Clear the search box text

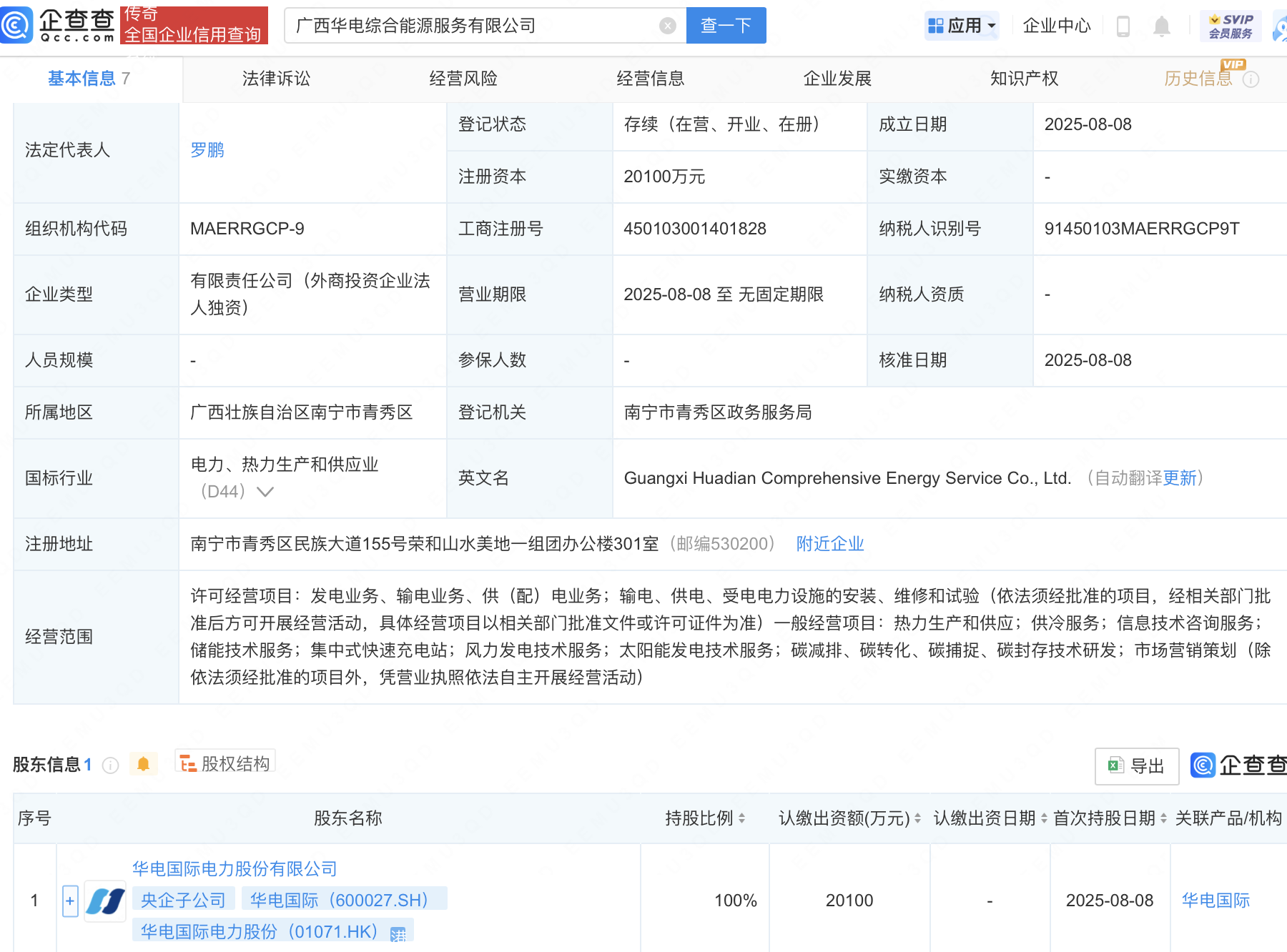coord(668,26)
